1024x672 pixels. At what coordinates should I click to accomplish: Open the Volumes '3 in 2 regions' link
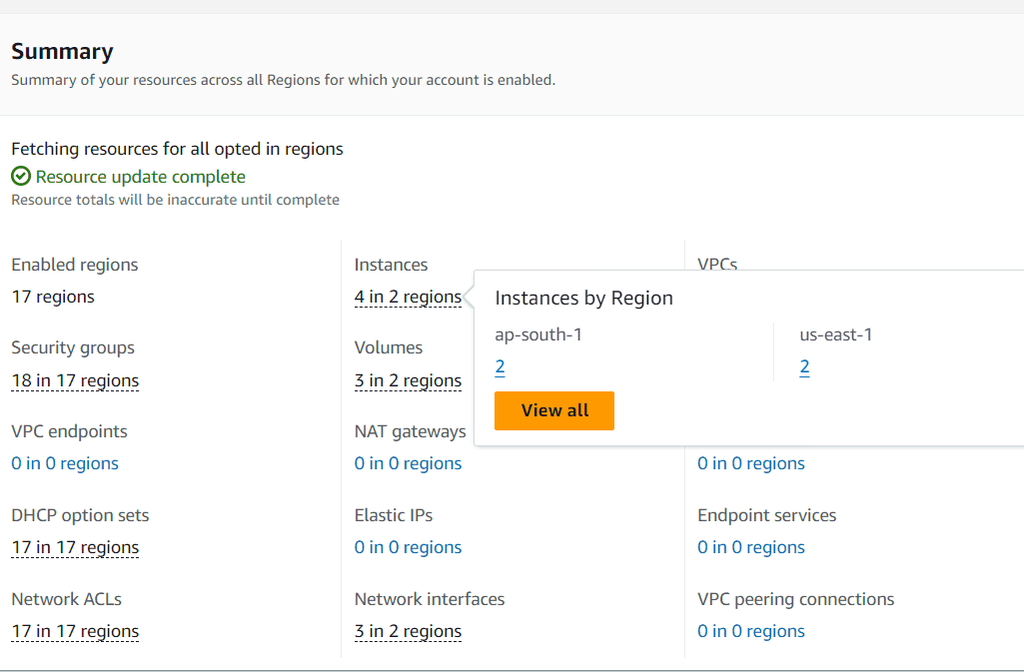click(408, 380)
